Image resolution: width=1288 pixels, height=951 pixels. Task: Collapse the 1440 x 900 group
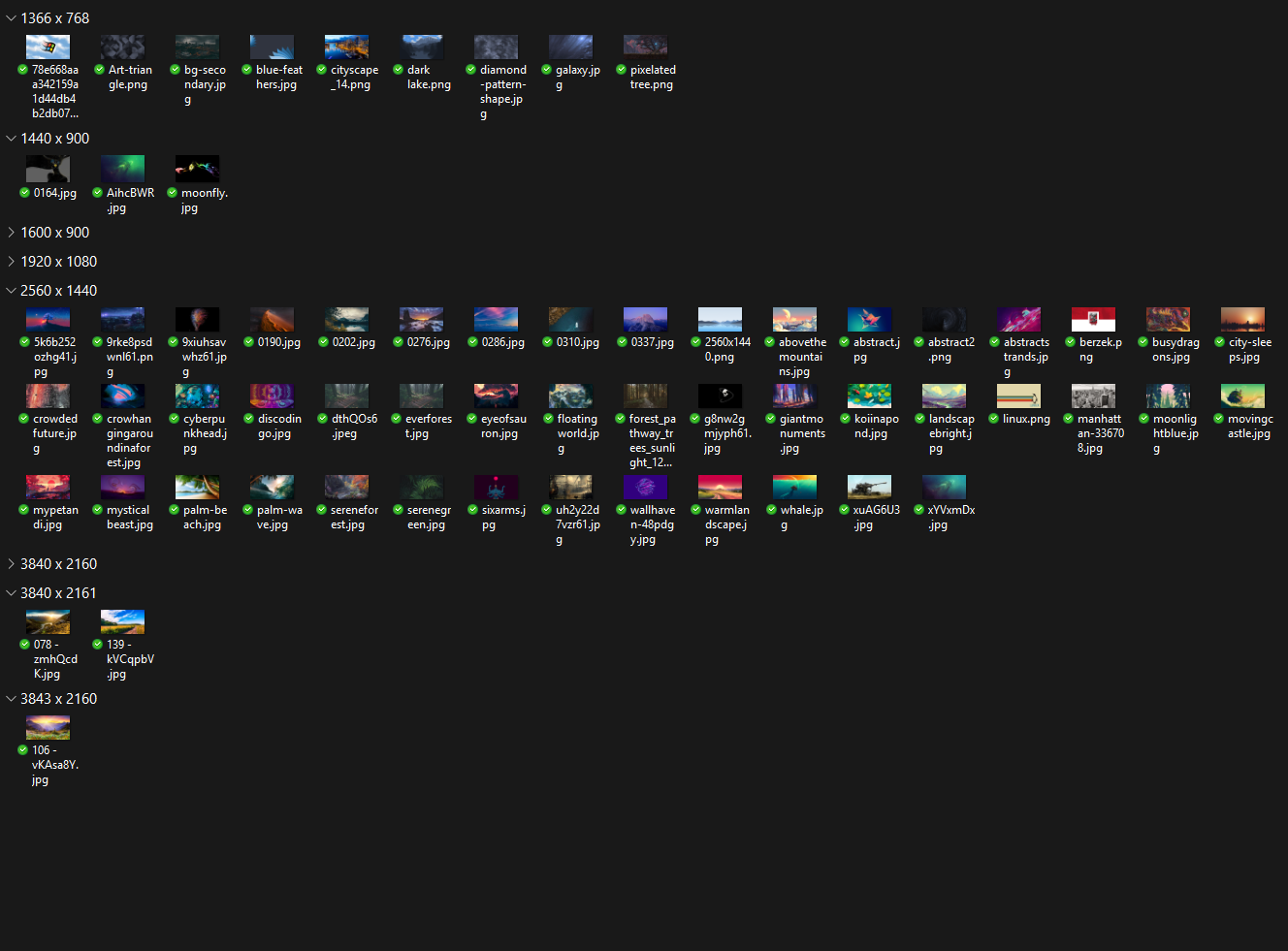[11, 139]
